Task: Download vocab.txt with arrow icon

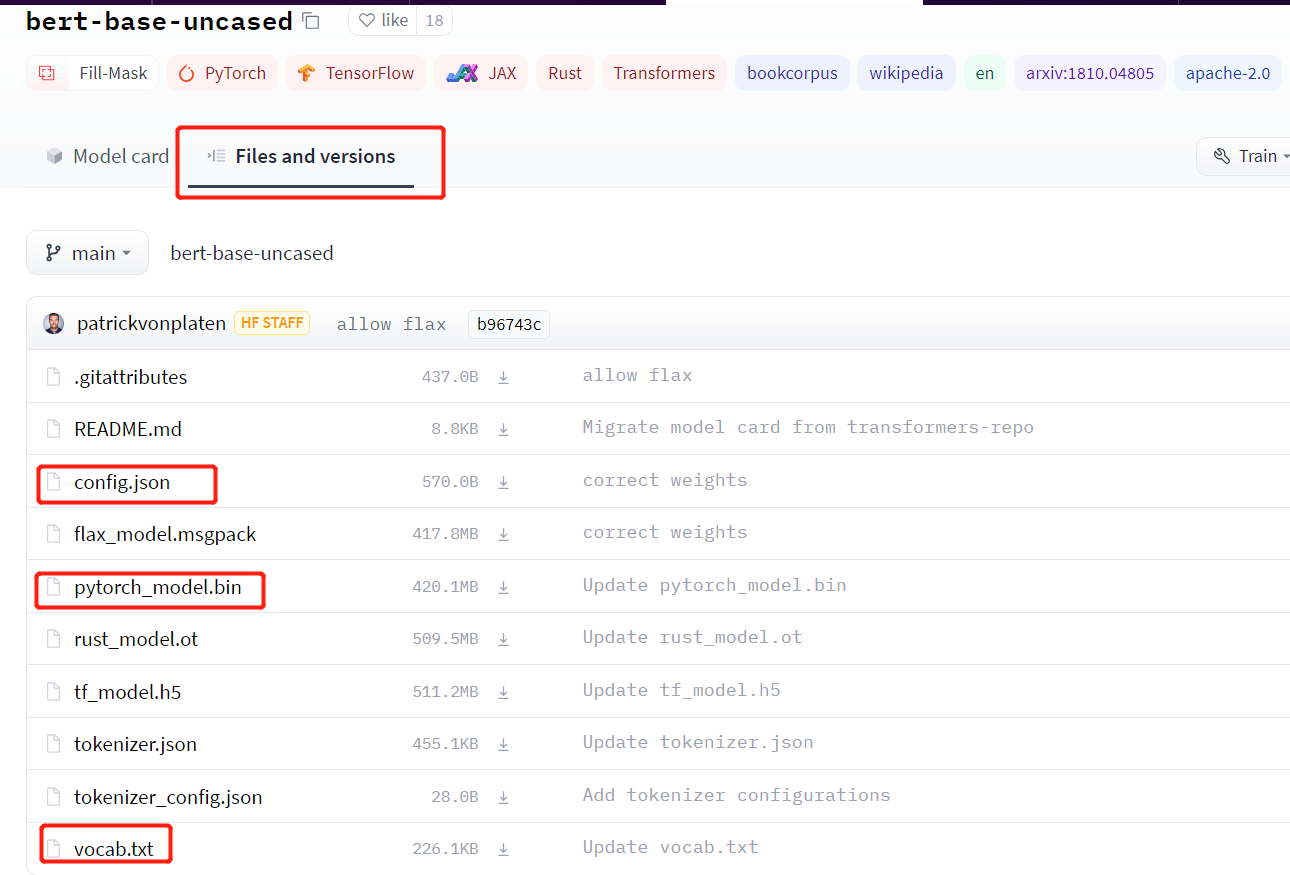Action: coord(504,849)
